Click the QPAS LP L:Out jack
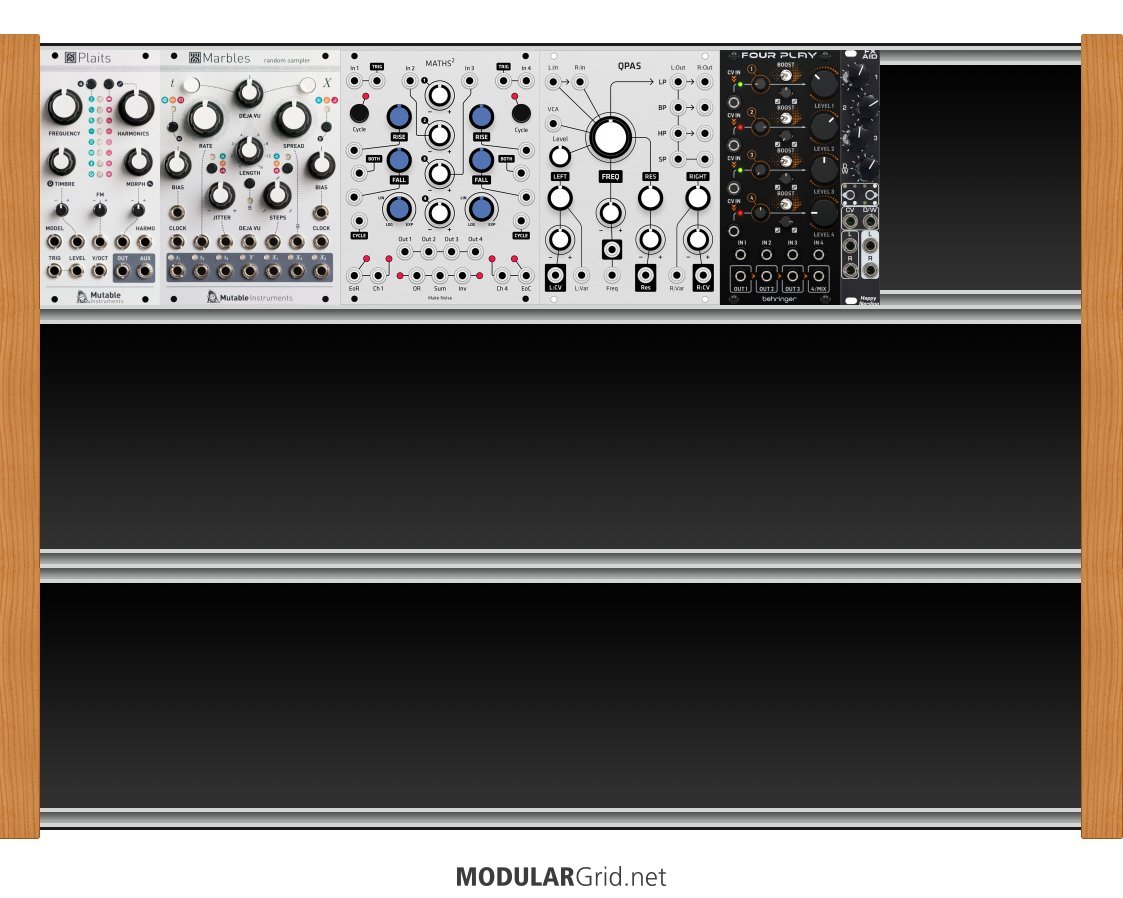 [x=678, y=82]
